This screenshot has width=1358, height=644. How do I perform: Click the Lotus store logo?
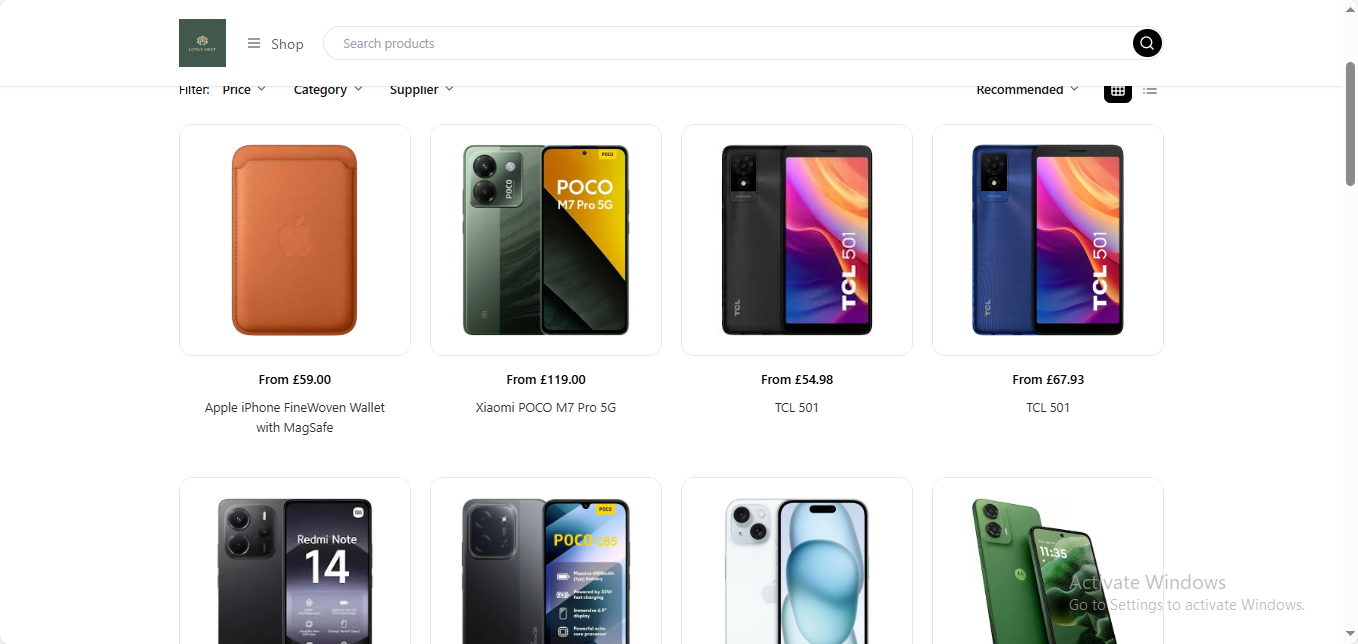coord(202,43)
